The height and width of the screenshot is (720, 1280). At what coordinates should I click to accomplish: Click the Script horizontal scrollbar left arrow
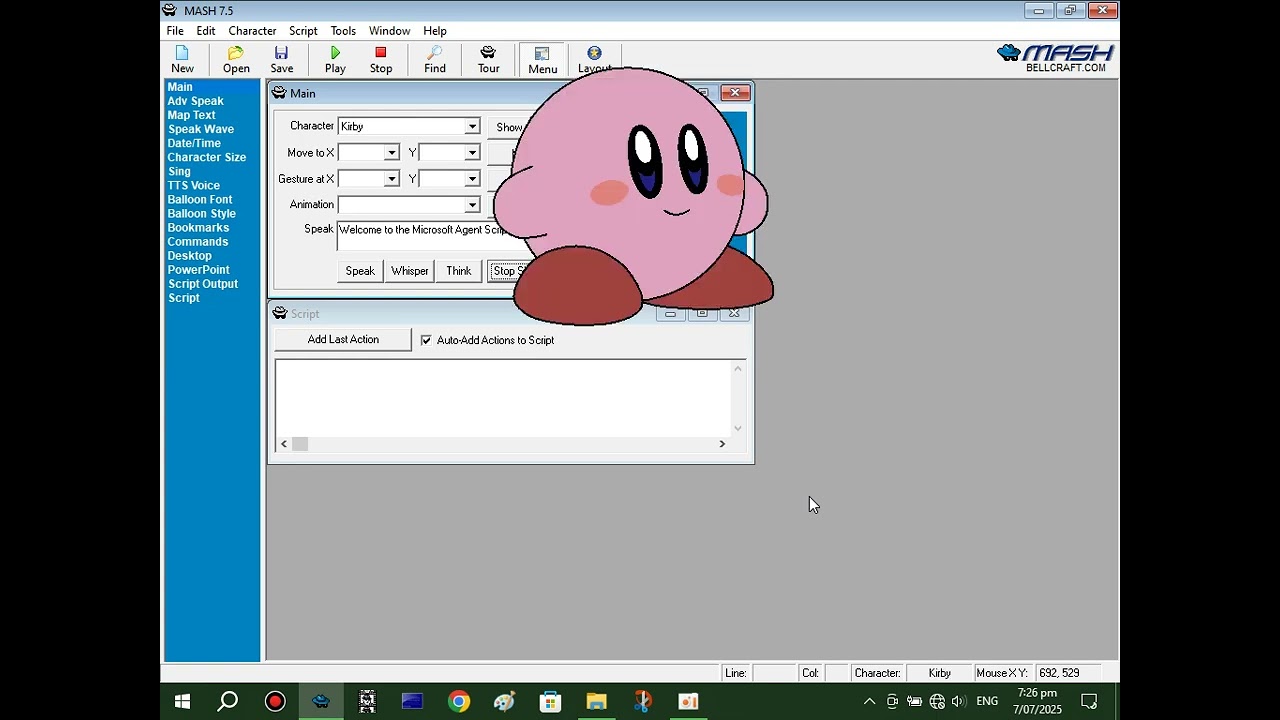(x=284, y=444)
